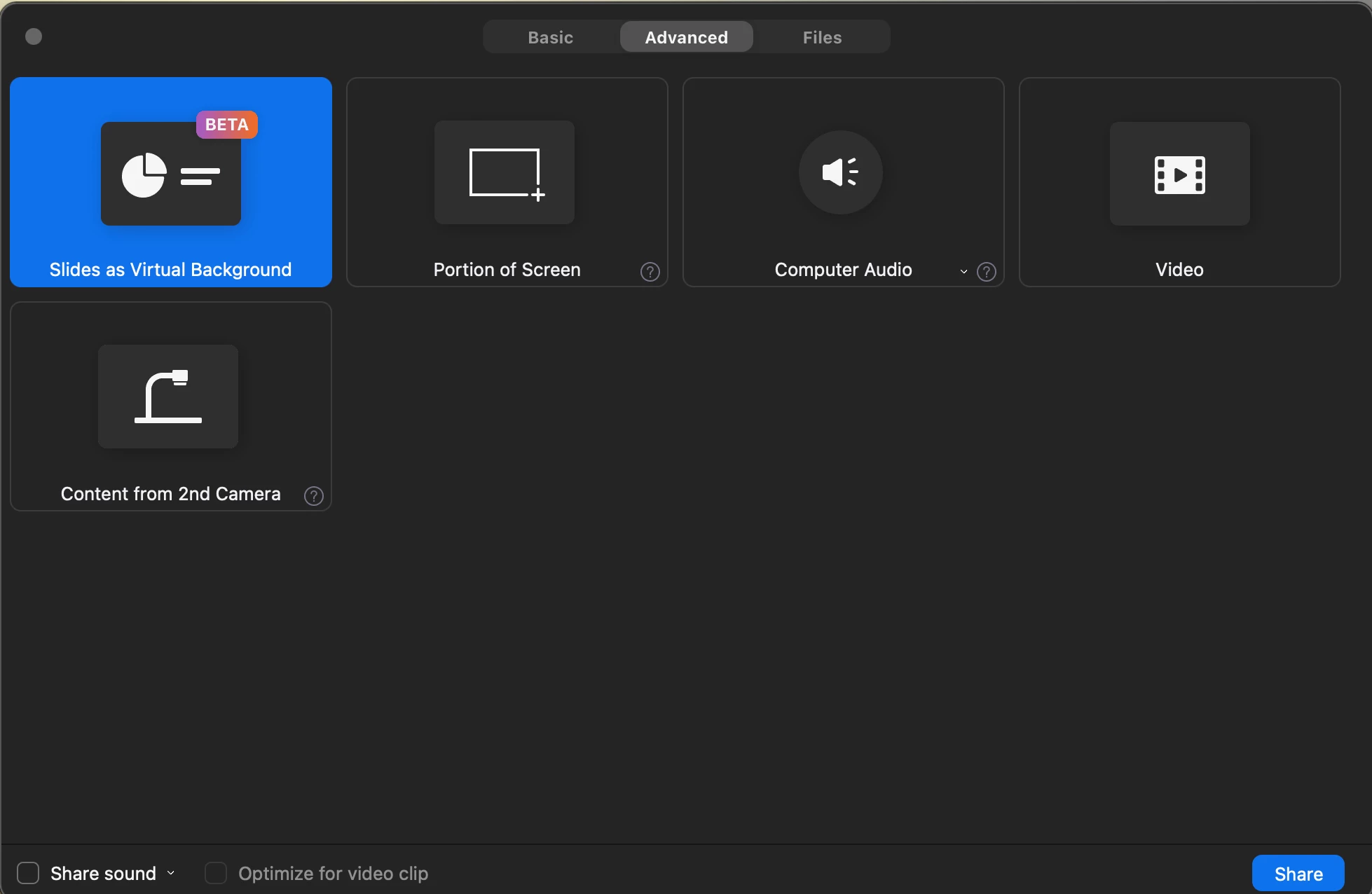Click the Portion of Screen rectangle icon

coord(505,172)
